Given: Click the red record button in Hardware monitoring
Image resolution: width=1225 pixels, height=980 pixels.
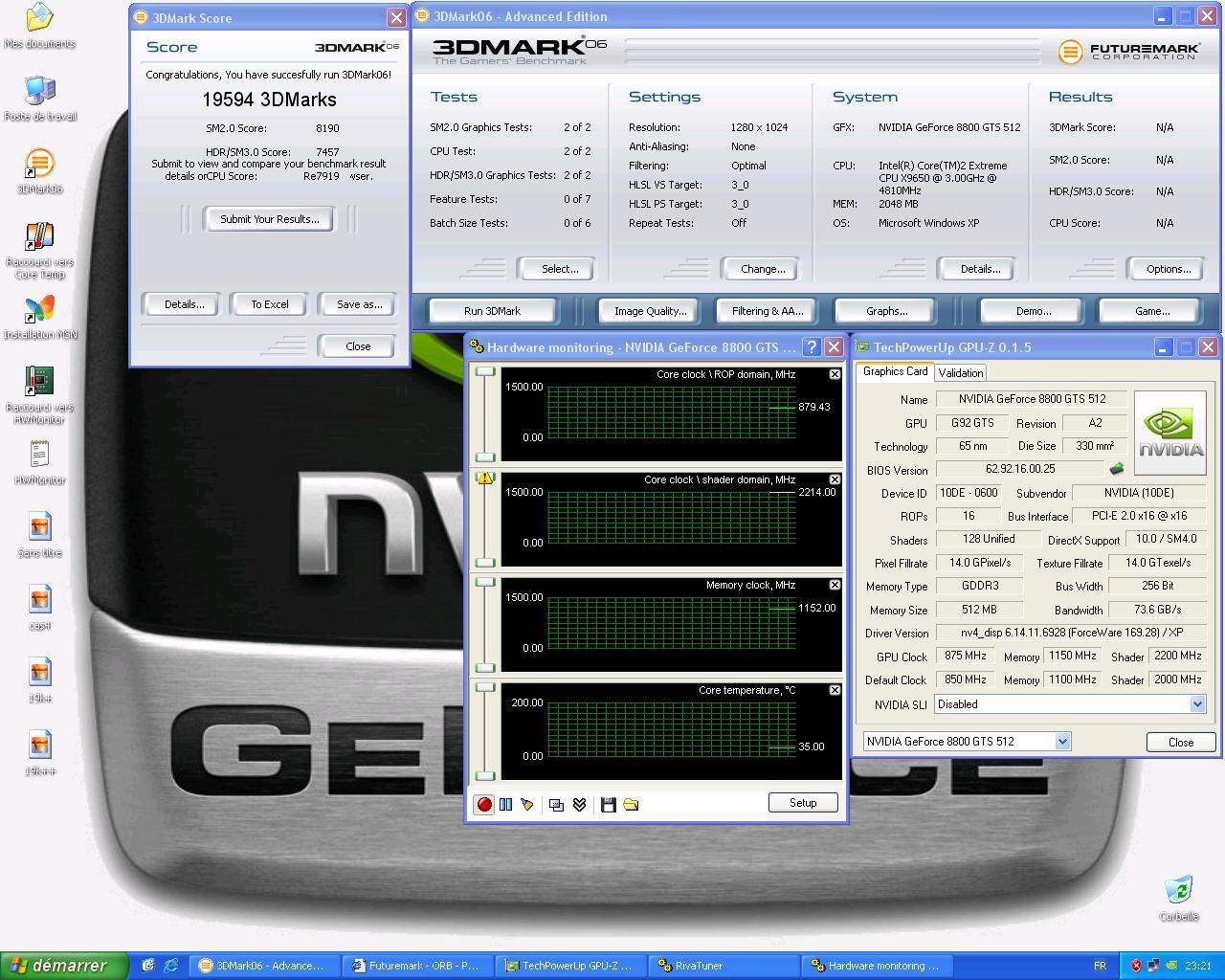Looking at the screenshot, I should point(484,805).
